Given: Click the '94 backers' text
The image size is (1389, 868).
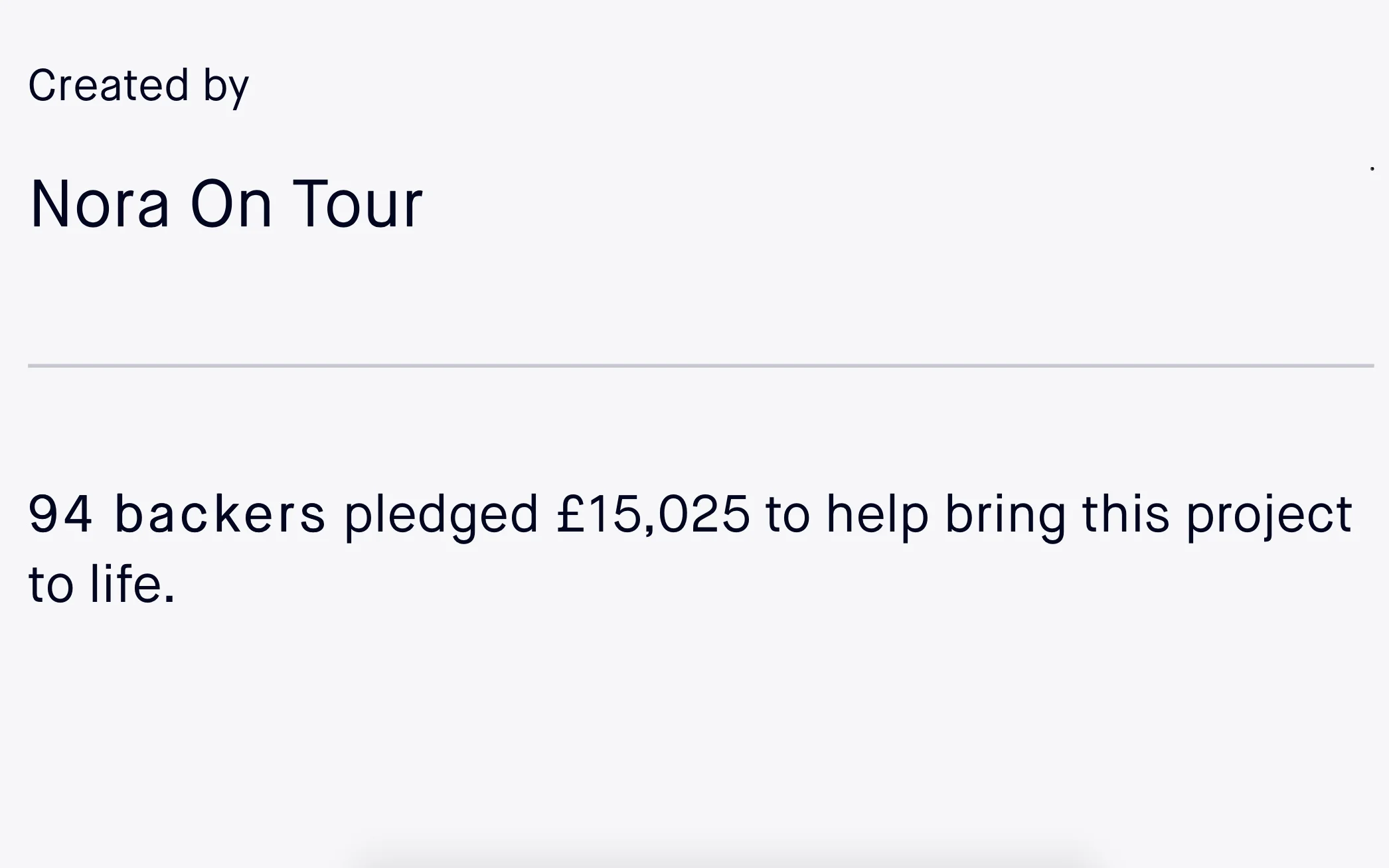Looking at the screenshot, I should pos(177,514).
